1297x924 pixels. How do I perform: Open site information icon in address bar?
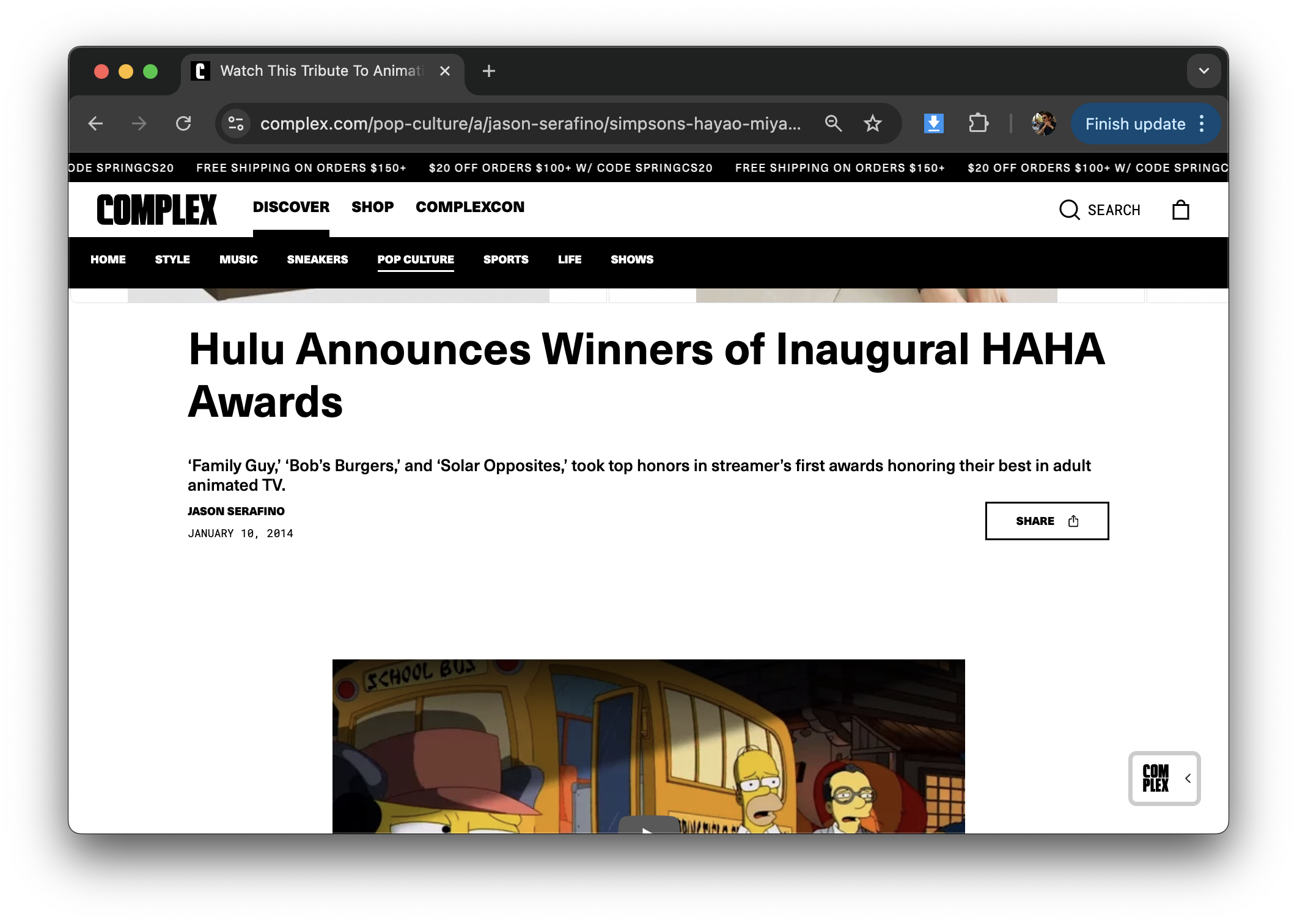236,123
